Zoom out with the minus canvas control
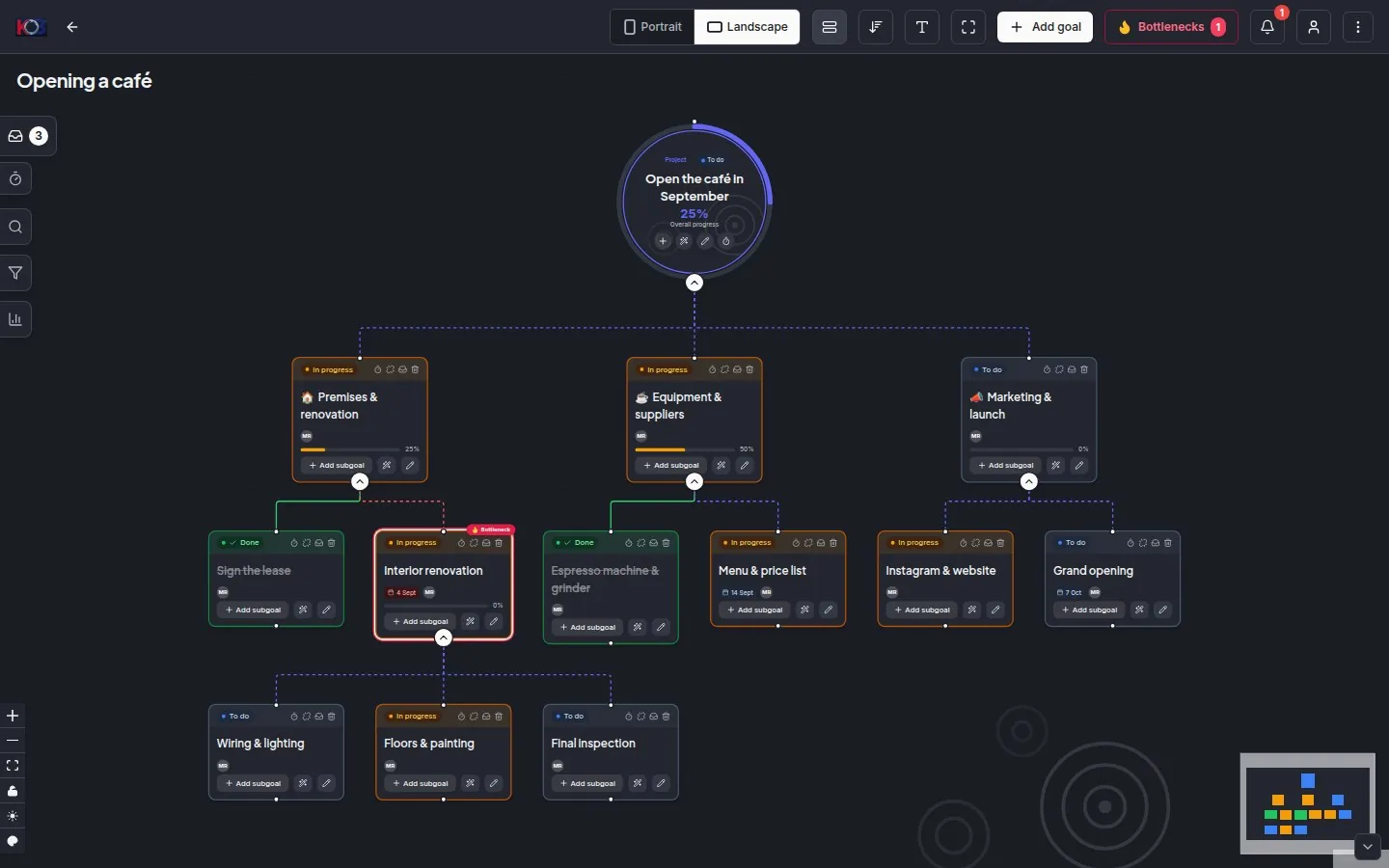 [13, 741]
